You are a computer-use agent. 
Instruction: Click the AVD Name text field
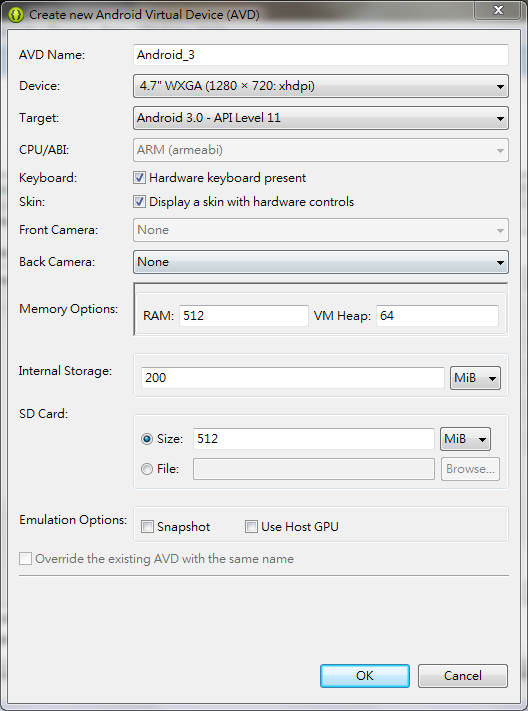[x=321, y=55]
